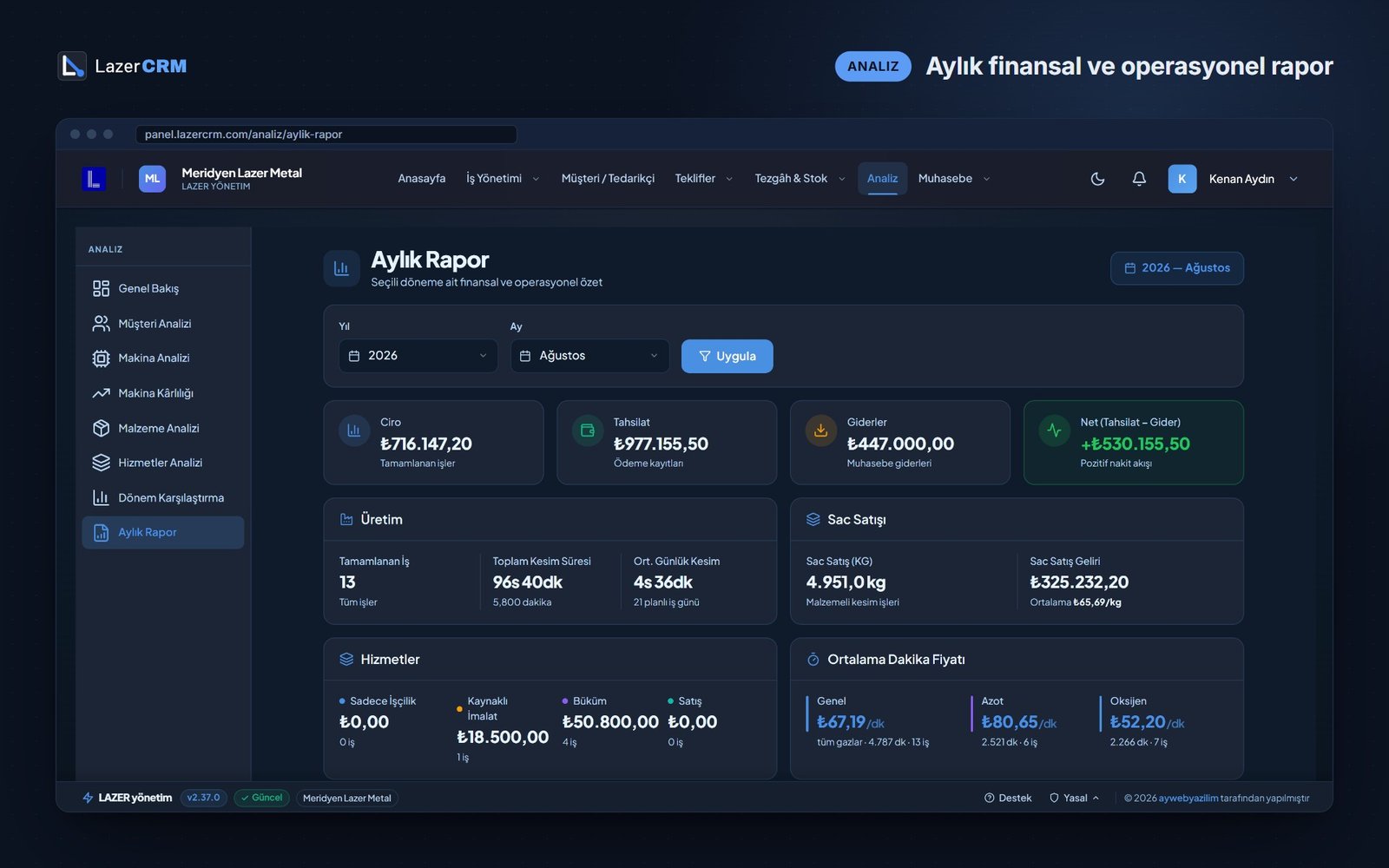Open Müşteri / Tedarikçi page
1389x868 pixels.
pyautogui.click(x=608, y=179)
